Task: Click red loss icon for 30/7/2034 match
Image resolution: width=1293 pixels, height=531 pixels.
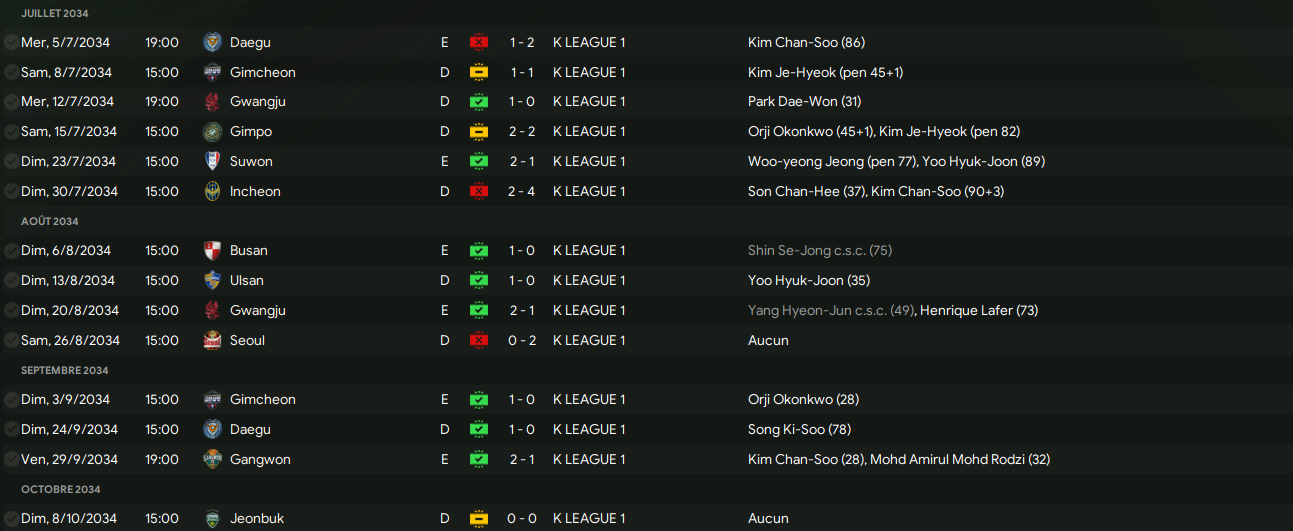Action: click(x=479, y=191)
